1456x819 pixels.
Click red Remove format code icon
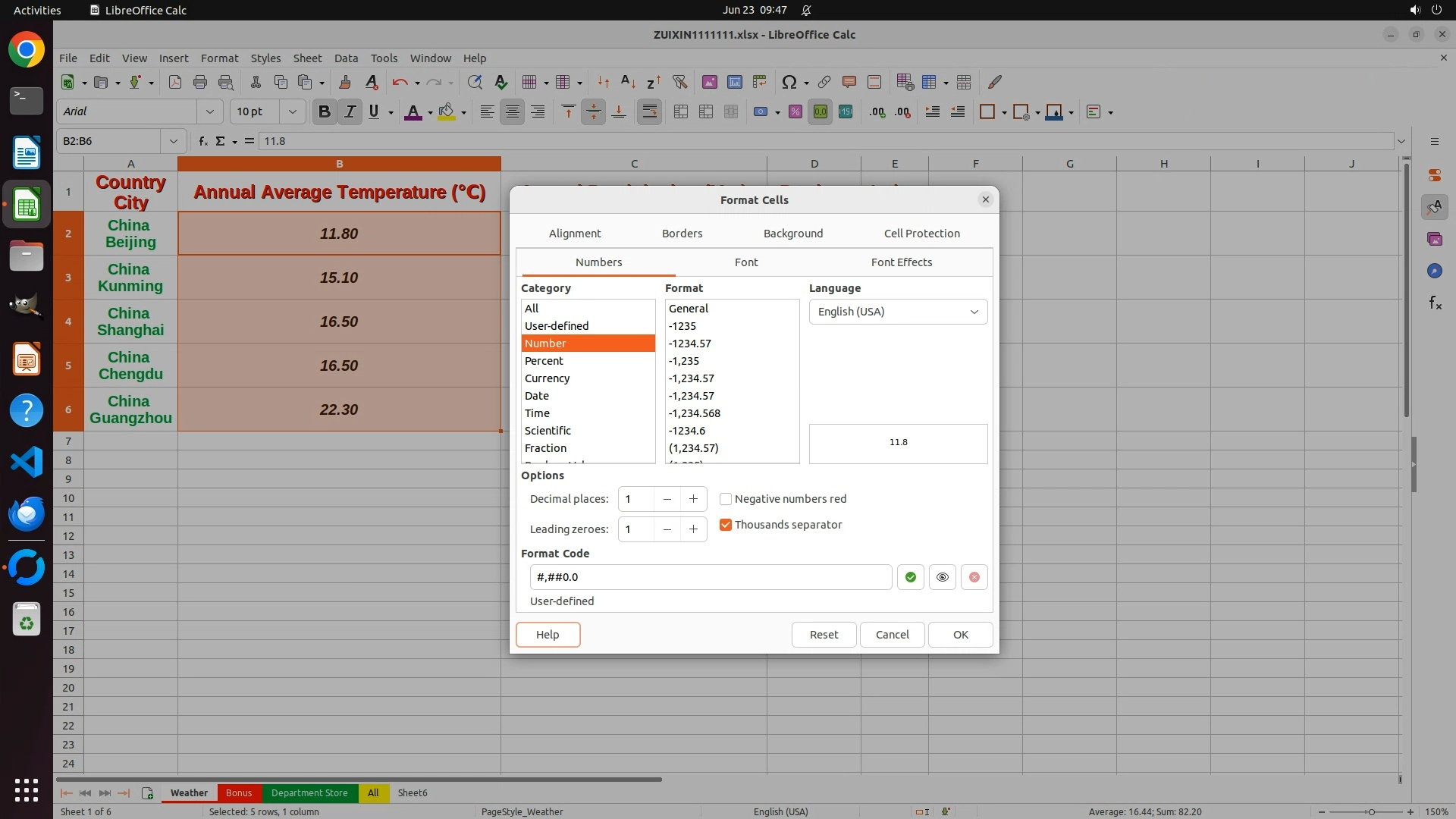[x=974, y=577]
